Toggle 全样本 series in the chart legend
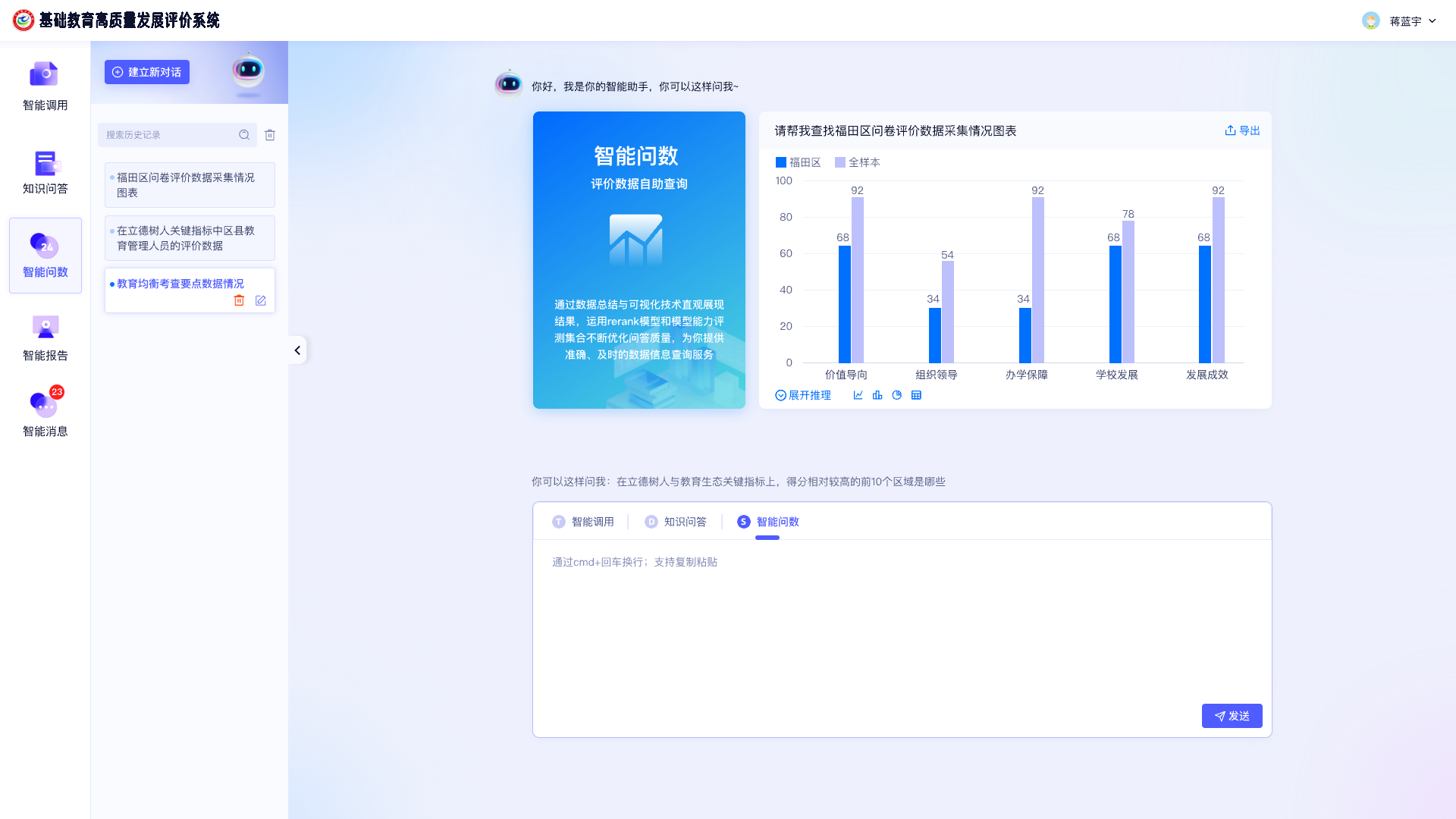Image resolution: width=1456 pixels, height=819 pixels. point(857,162)
